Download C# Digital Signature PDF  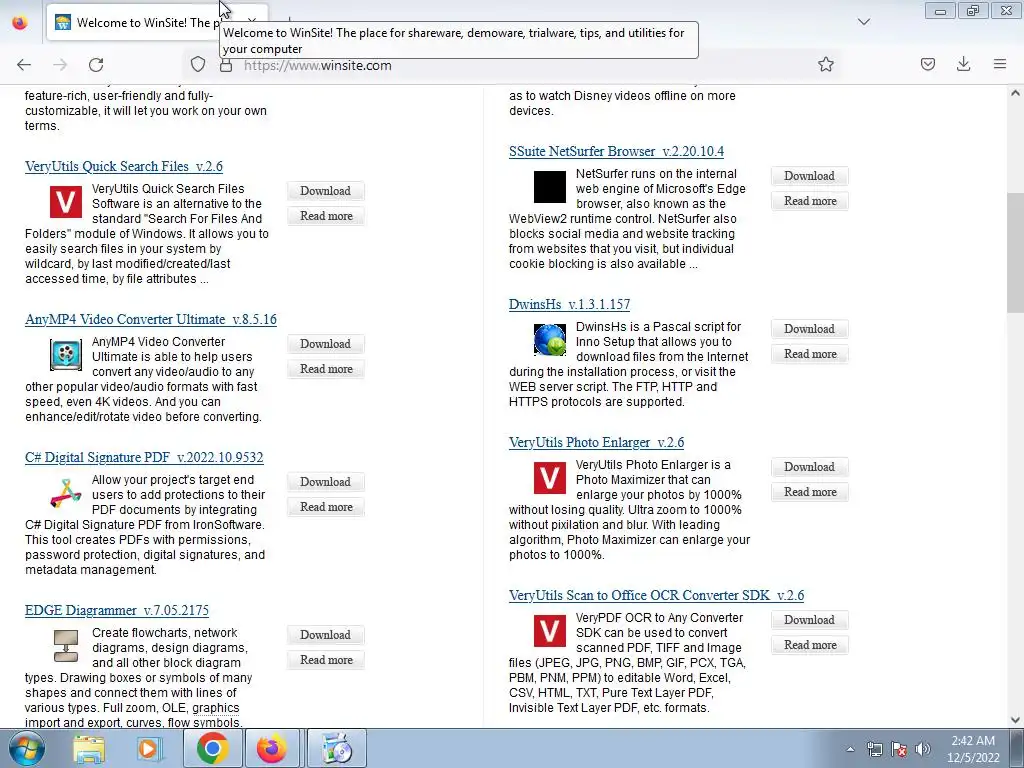tap(325, 481)
